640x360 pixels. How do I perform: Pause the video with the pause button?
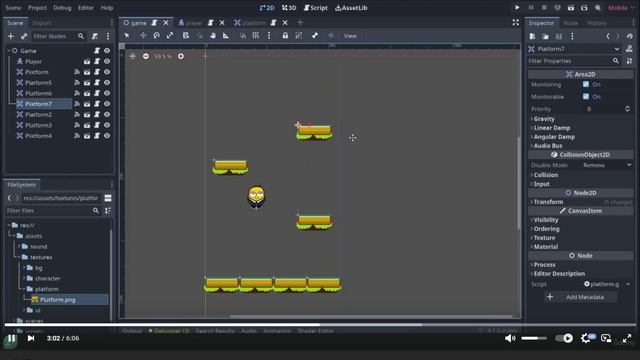[11, 338]
